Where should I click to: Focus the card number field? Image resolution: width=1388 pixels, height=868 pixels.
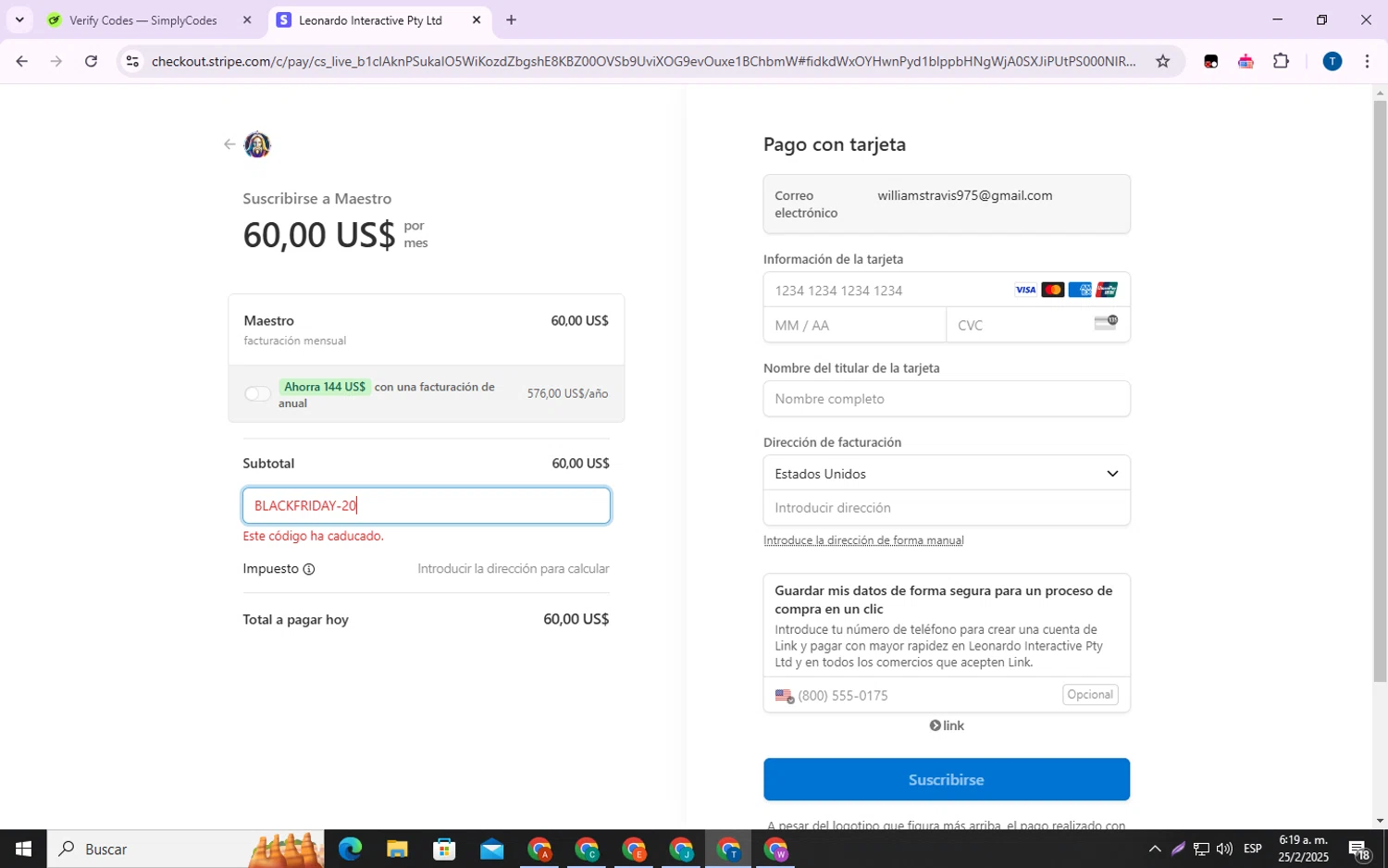click(x=946, y=291)
